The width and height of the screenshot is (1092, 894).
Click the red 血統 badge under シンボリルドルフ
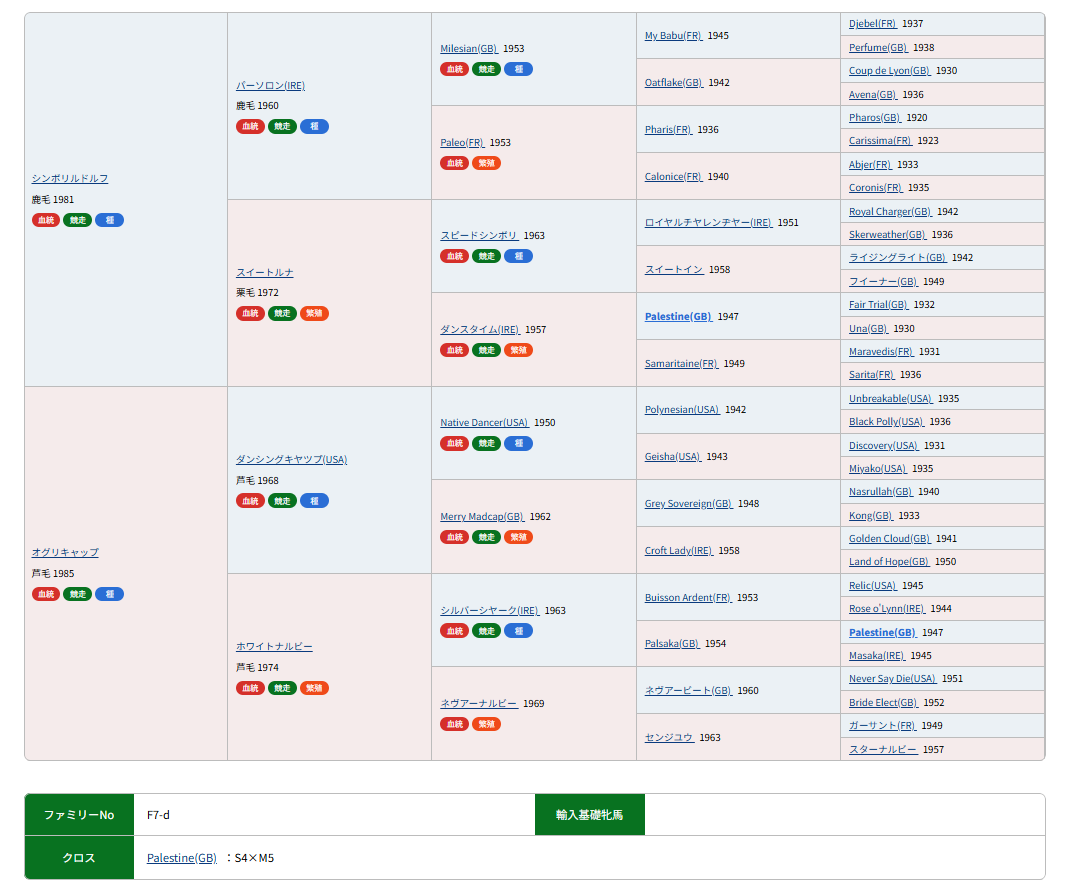tap(46, 220)
